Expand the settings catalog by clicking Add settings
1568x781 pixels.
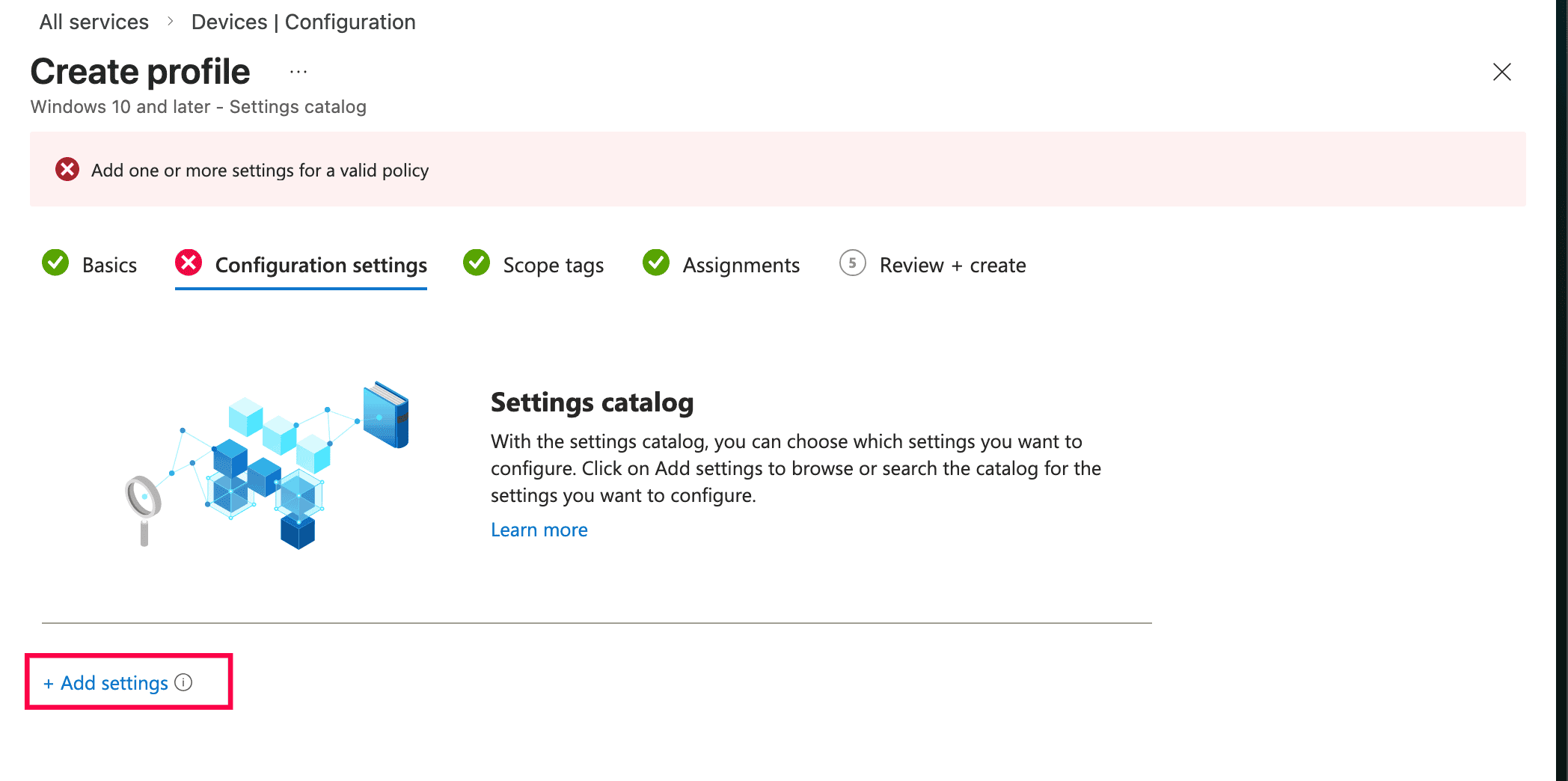[x=106, y=682]
